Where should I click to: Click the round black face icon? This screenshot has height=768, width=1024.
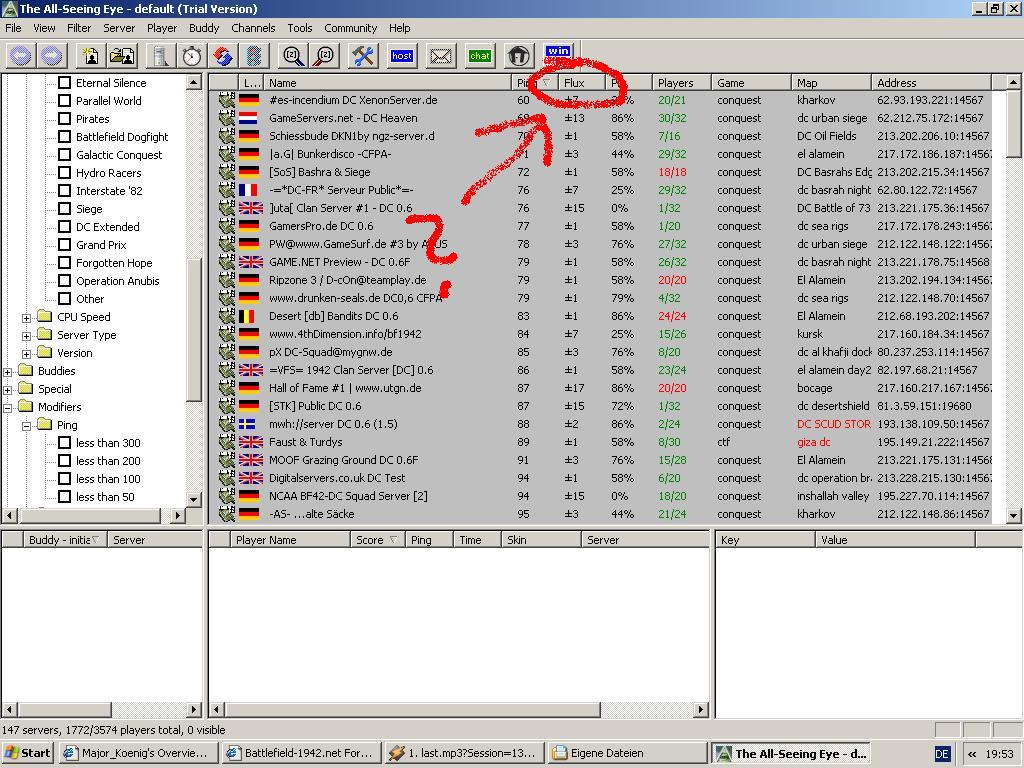tap(519, 56)
